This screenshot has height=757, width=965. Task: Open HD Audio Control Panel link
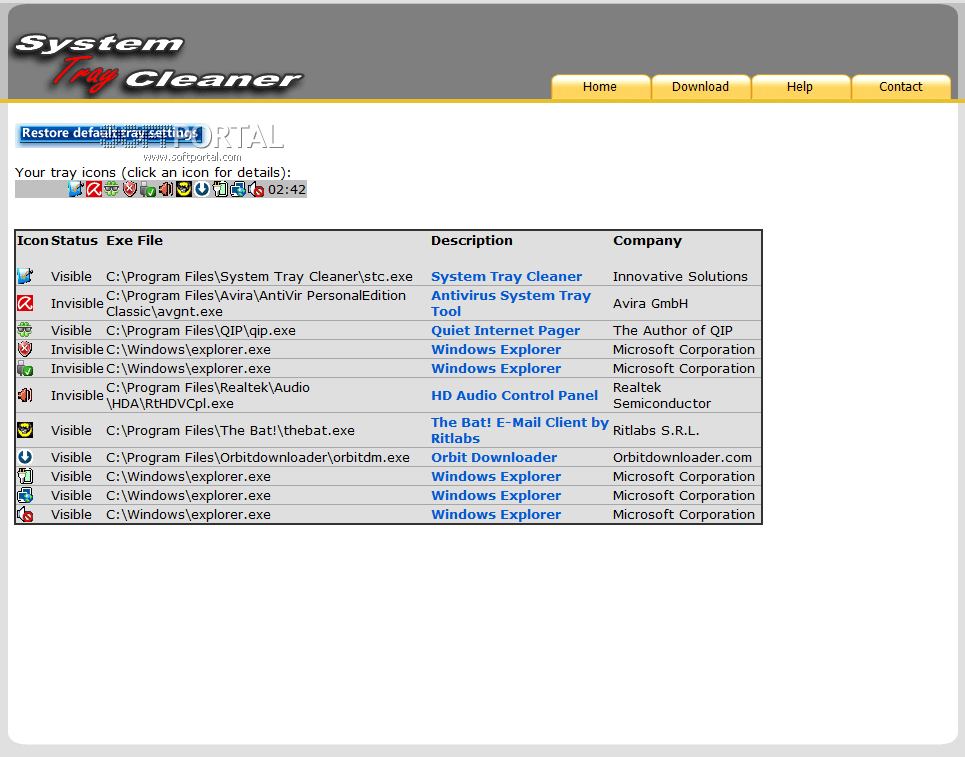(x=515, y=395)
